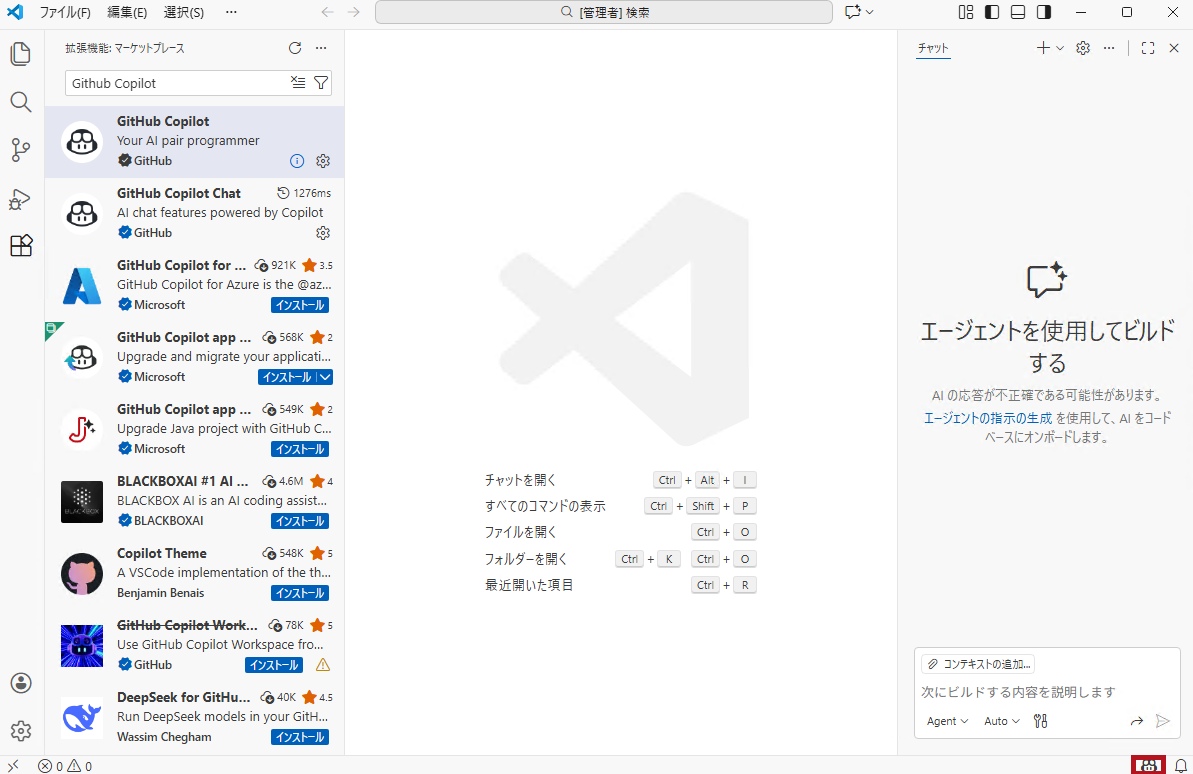This screenshot has width=1193, height=774.
Task: Open the Auto model picker dropdown
Action: [x=1002, y=721]
